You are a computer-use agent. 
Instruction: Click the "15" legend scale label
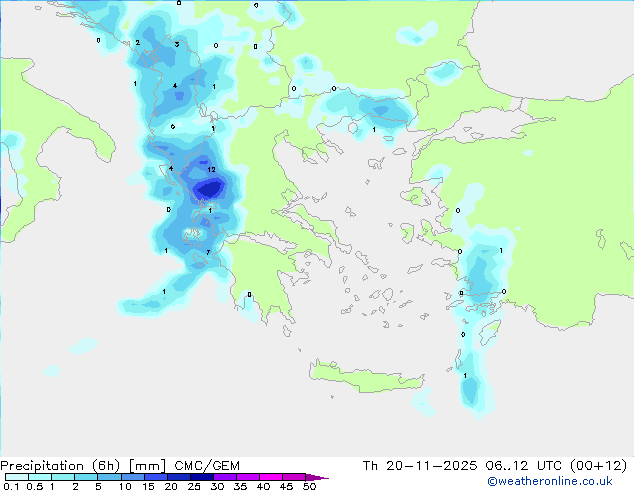(148, 486)
